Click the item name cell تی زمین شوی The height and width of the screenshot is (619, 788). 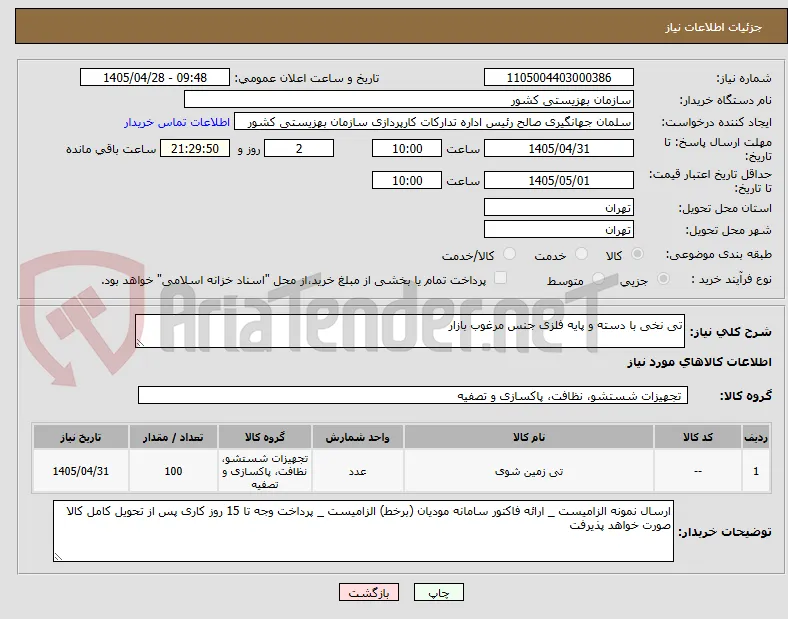coord(529,471)
